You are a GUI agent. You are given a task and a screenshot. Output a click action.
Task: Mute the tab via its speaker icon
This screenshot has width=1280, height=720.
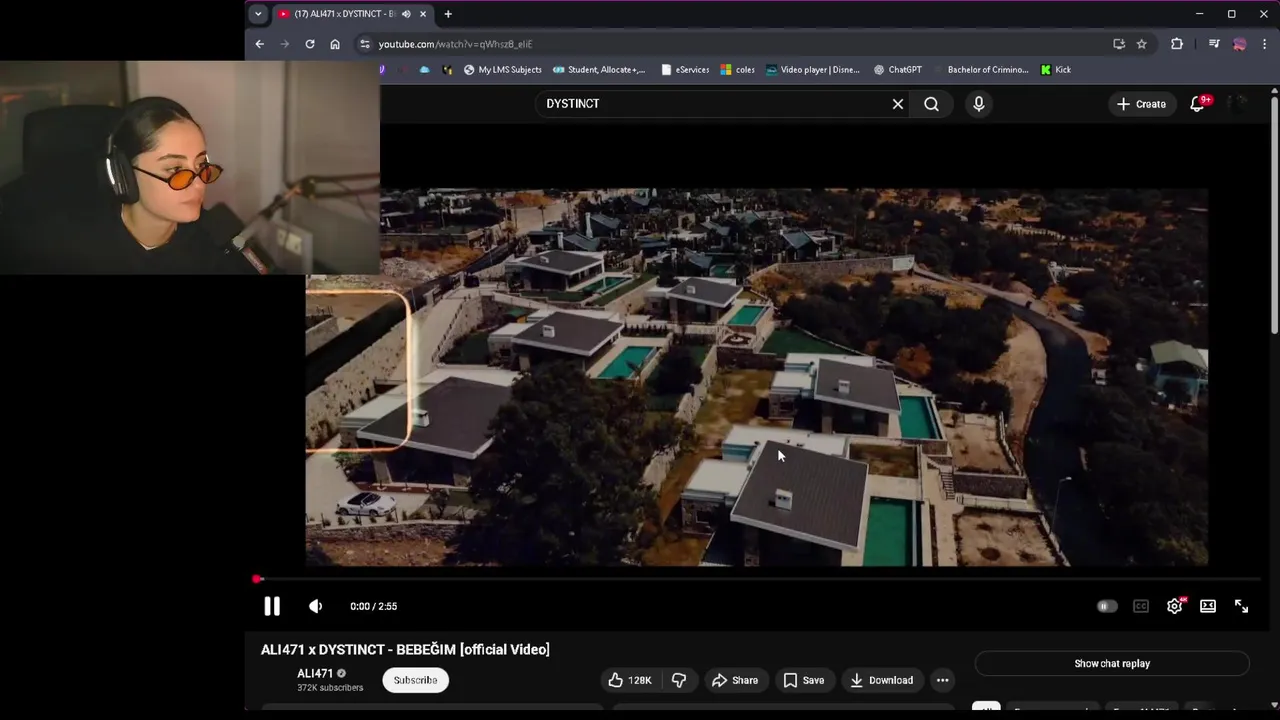(x=406, y=14)
